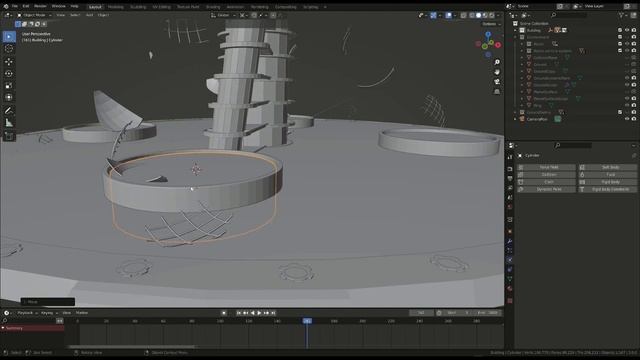The width and height of the screenshot is (640, 360).
Task: Open the pivot point dropdown
Action: (x=243, y=15)
